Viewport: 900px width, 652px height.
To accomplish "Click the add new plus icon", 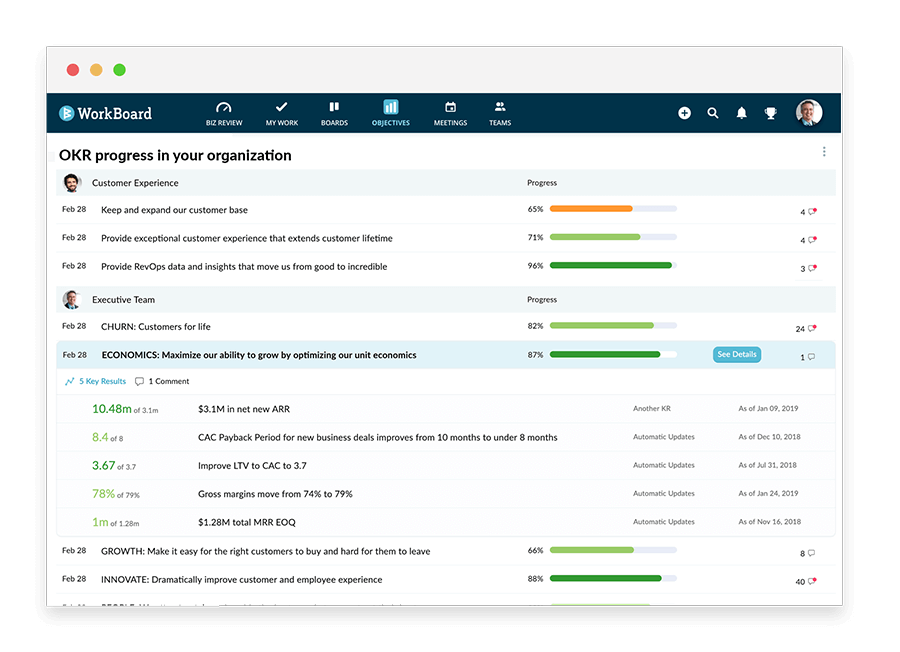I will pos(684,113).
